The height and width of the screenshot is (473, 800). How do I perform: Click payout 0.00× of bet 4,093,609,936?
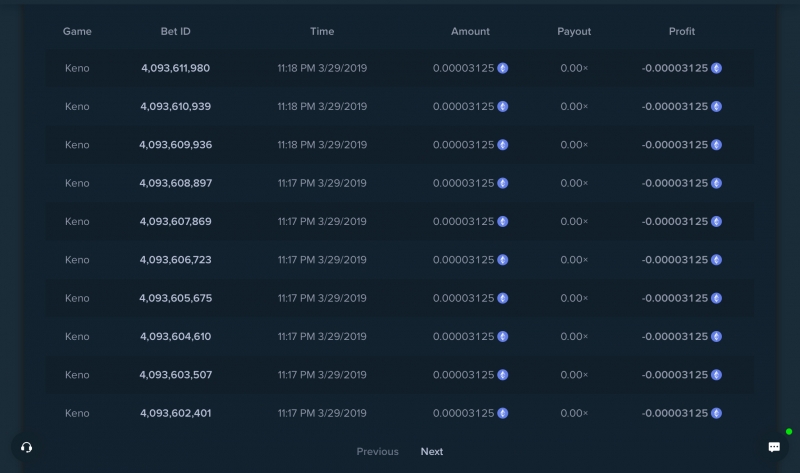[574, 145]
